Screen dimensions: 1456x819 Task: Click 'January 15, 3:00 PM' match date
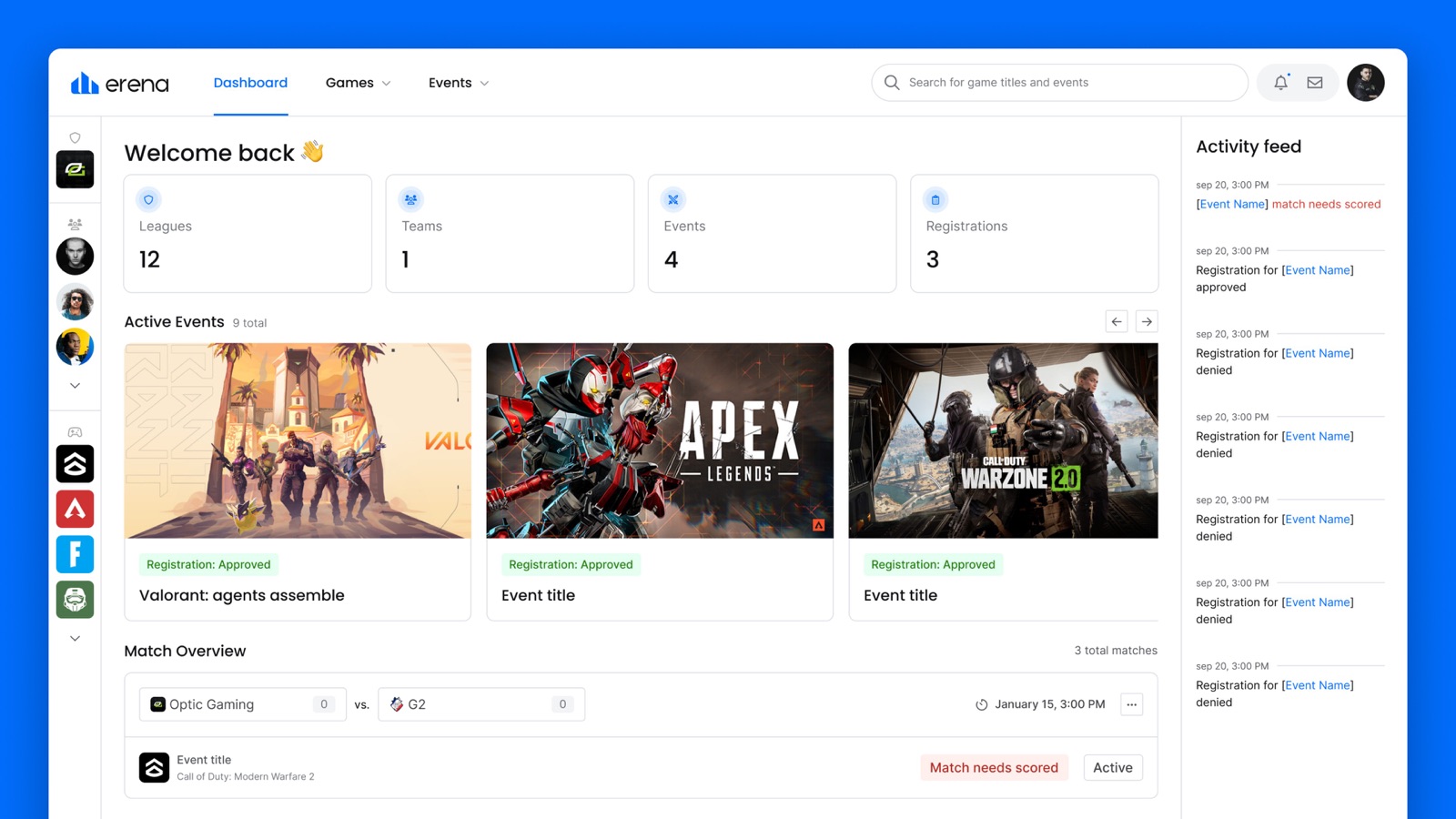tap(1049, 704)
